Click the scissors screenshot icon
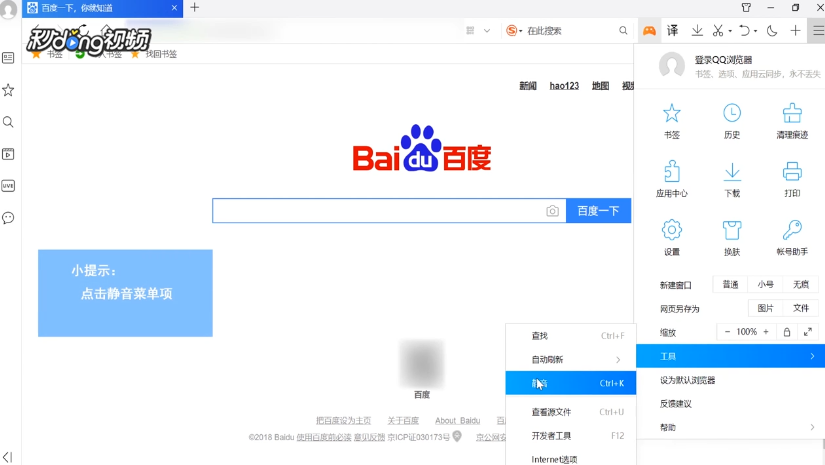 (718, 31)
